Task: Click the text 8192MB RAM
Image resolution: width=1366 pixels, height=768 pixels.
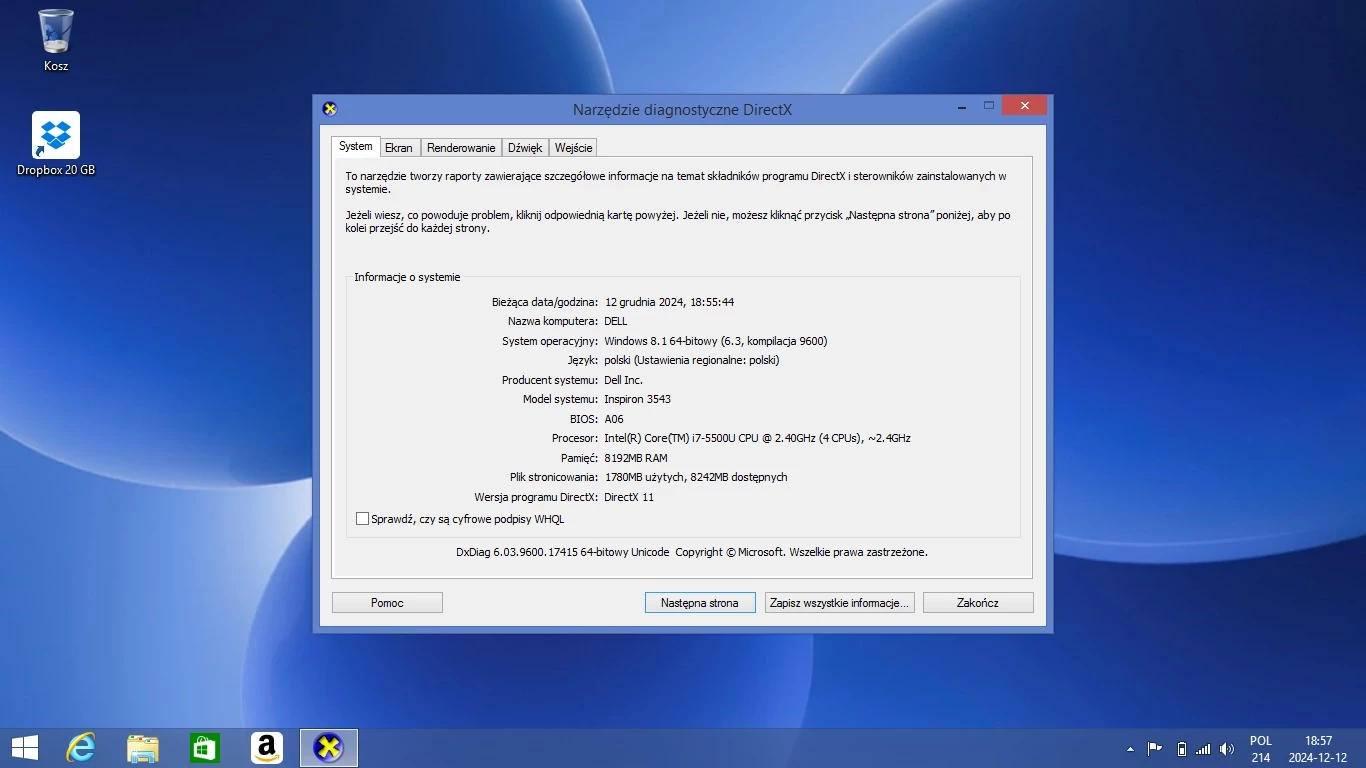Action: (636, 458)
